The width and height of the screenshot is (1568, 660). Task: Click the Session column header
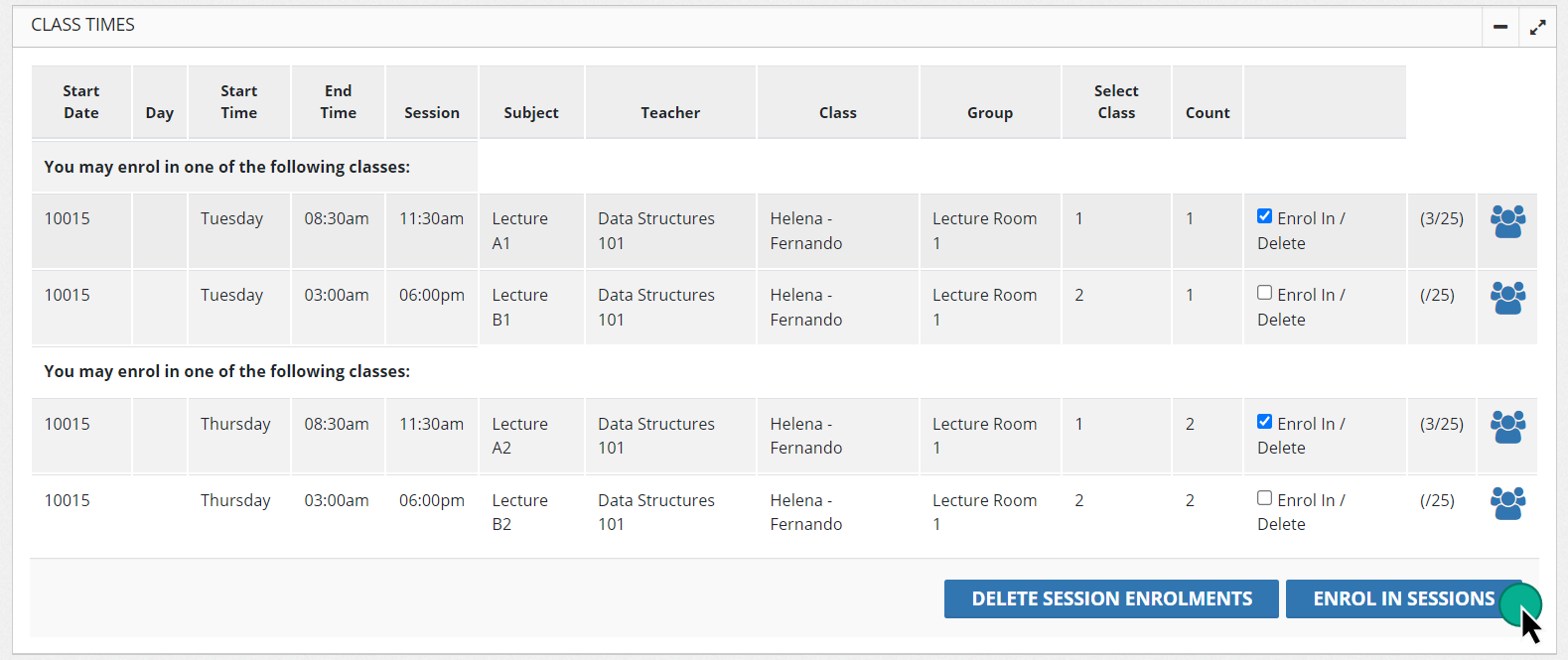(432, 113)
